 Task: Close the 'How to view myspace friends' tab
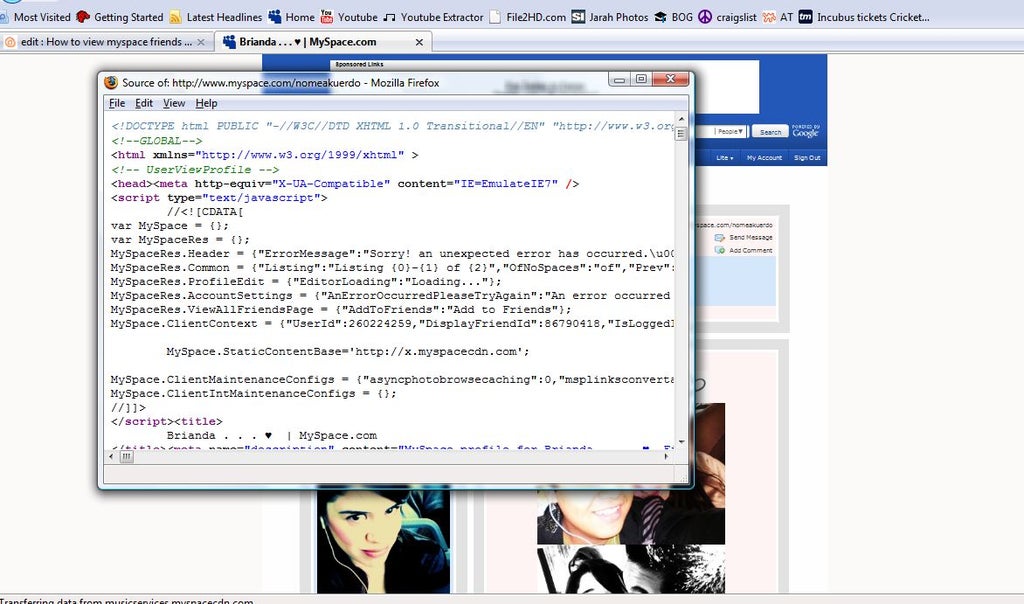[201, 42]
